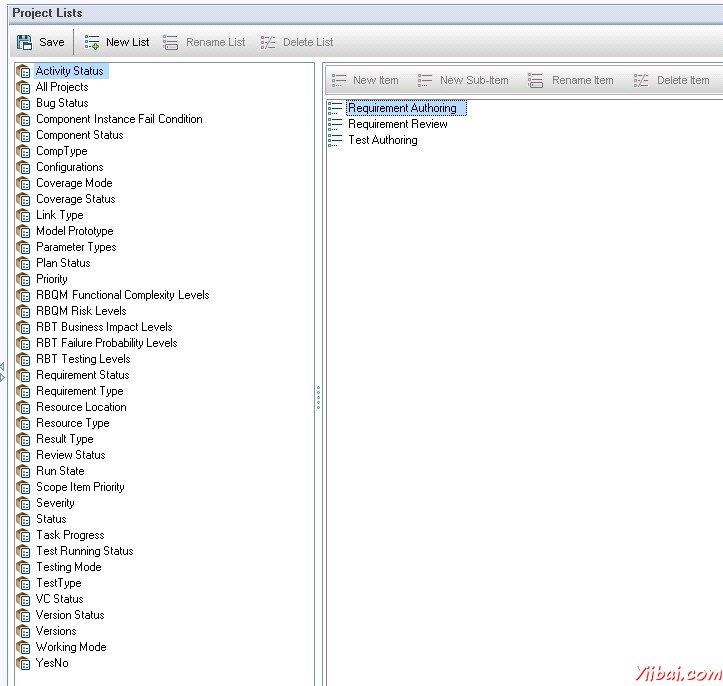Click the list icon beside Priority
This screenshot has height=686, width=723.
point(24,279)
